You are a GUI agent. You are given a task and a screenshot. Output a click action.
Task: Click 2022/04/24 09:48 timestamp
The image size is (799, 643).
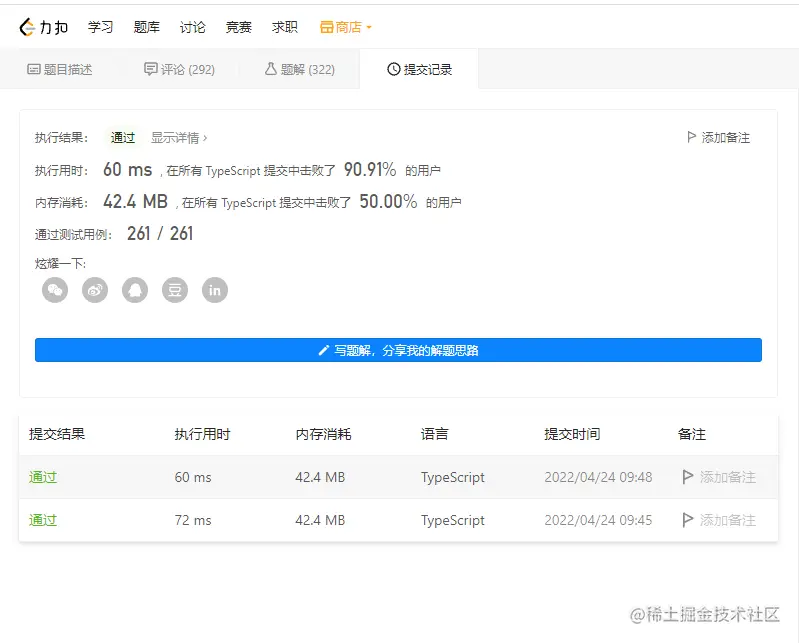[598, 477]
